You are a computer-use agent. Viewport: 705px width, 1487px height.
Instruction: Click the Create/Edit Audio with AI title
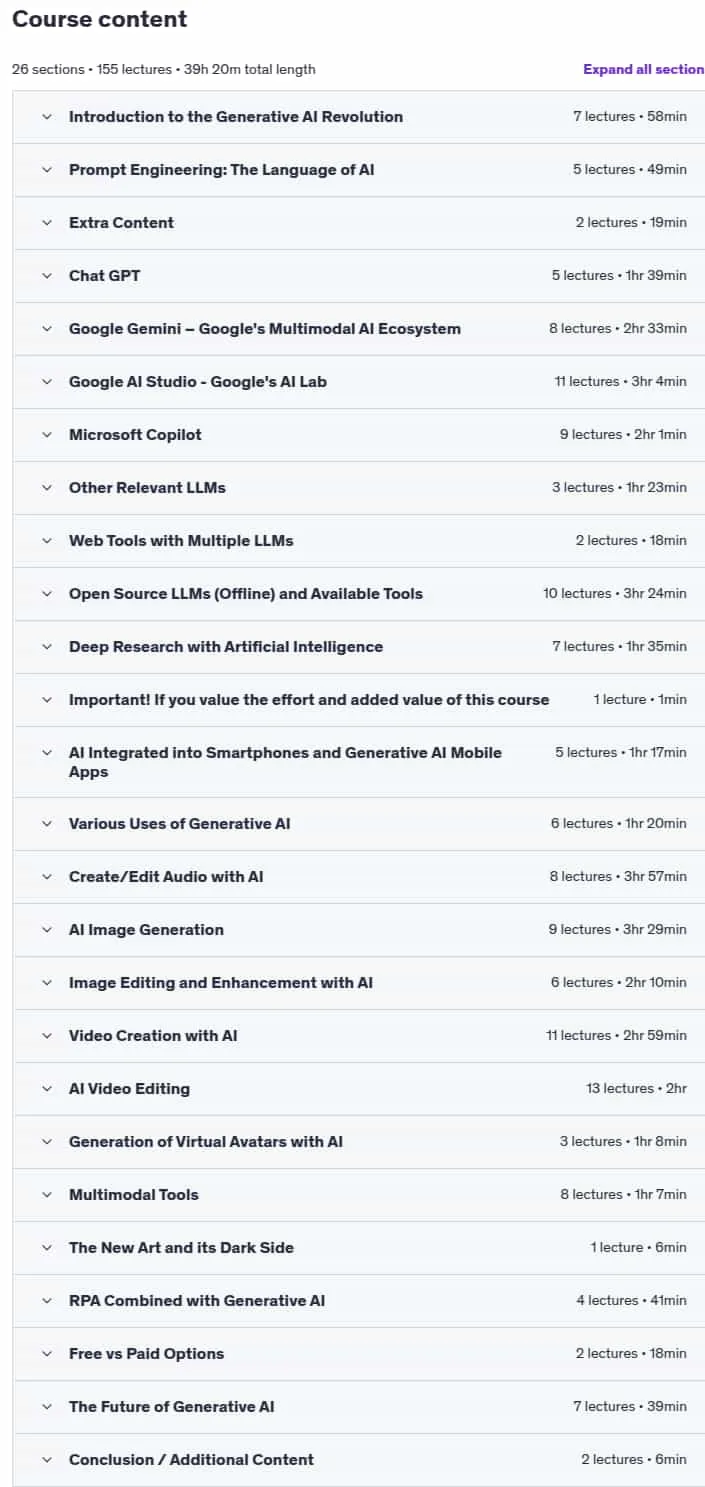(166, 877)
